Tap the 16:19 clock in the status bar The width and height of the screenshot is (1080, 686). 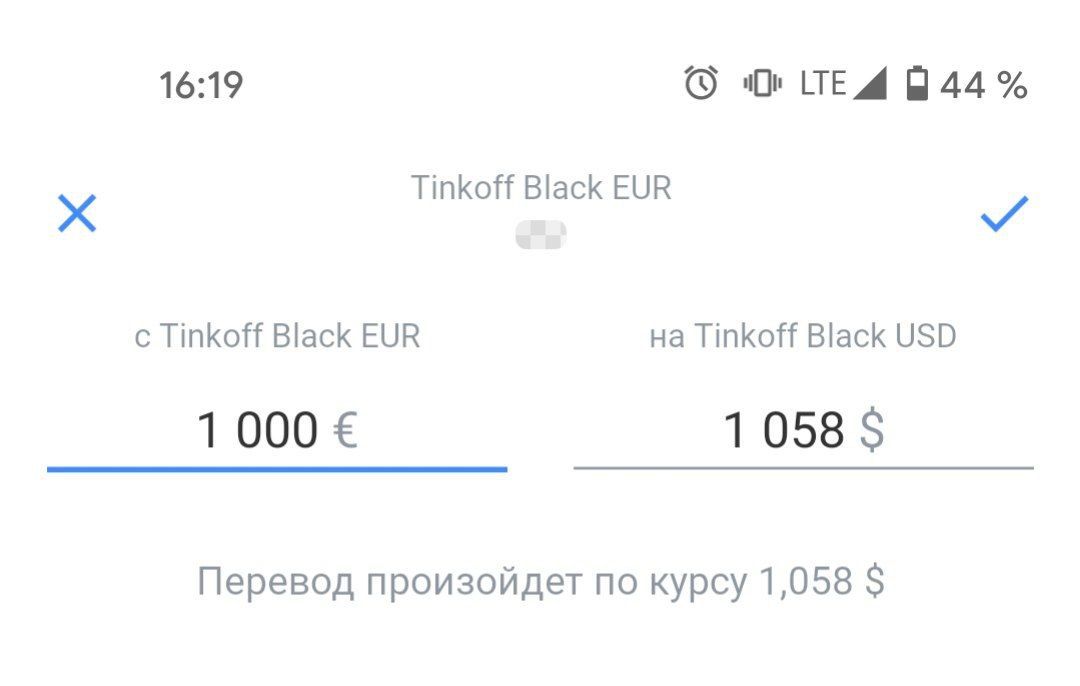click(x=201, y=85)
